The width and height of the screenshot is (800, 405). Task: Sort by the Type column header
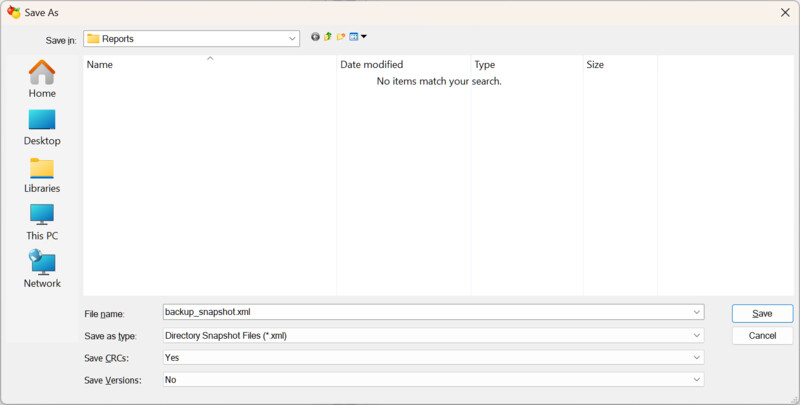pyautogui.click(x=527, y=64)
